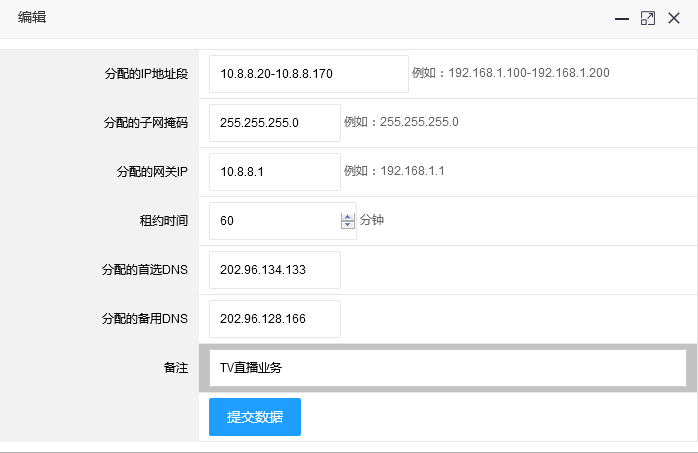The width and height of the screenshot is (698, 453).
Task: Click the 分配的首选DNS label
Action: pos(145,270)
